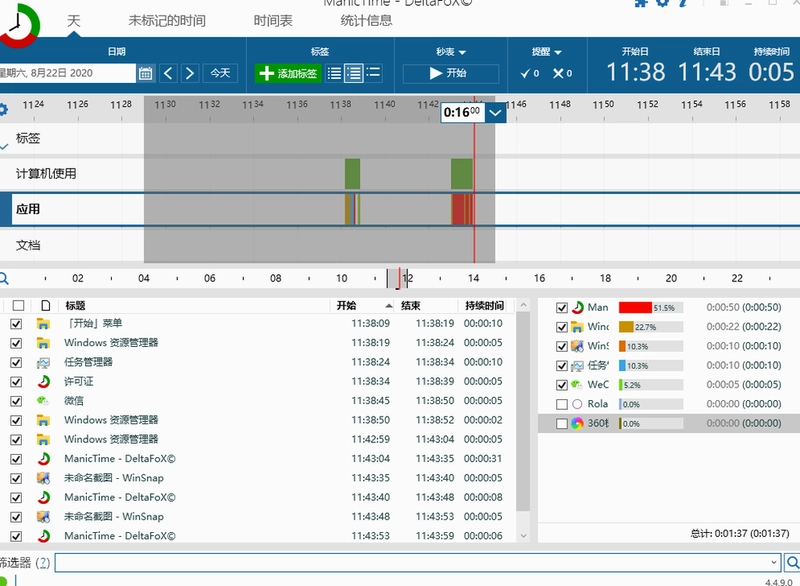Select the middle tag list view icon

pyautogui.click(x=354, y=73)
